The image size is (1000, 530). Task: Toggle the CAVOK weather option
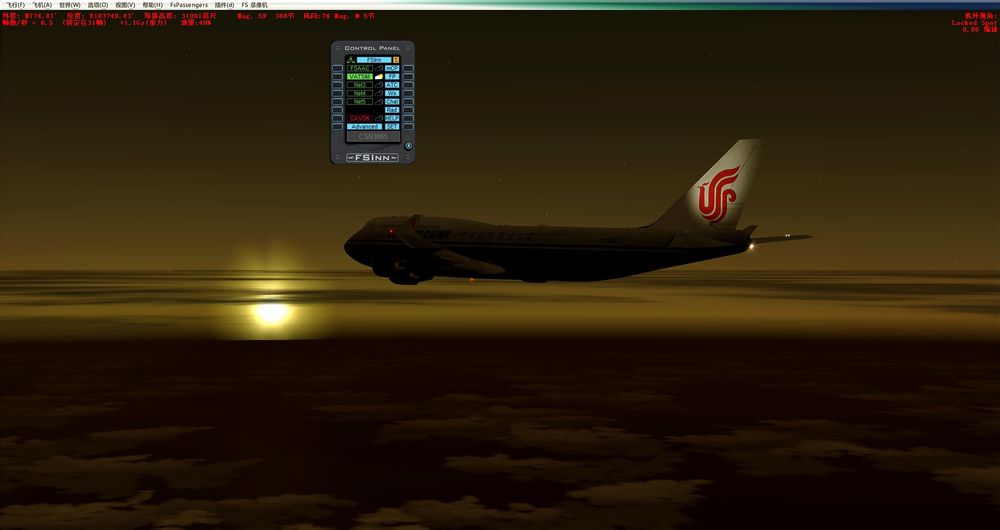pyautogui.click(x=360, y=118)
